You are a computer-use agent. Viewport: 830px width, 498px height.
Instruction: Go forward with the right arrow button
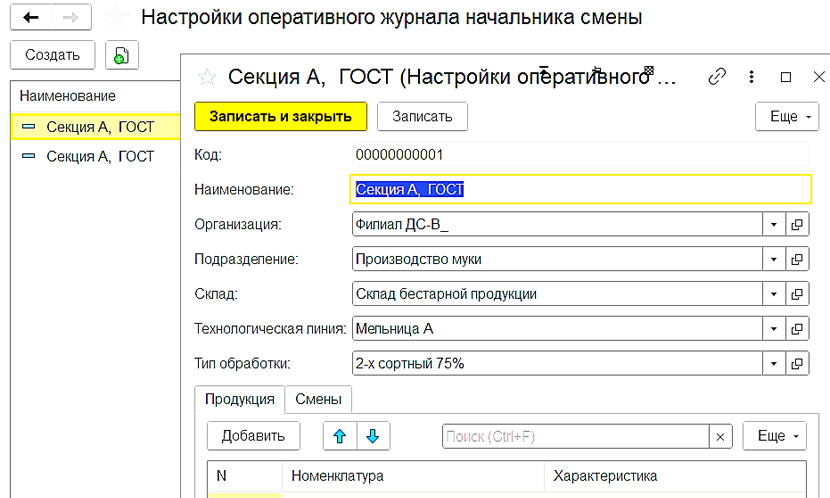point(71,17)
